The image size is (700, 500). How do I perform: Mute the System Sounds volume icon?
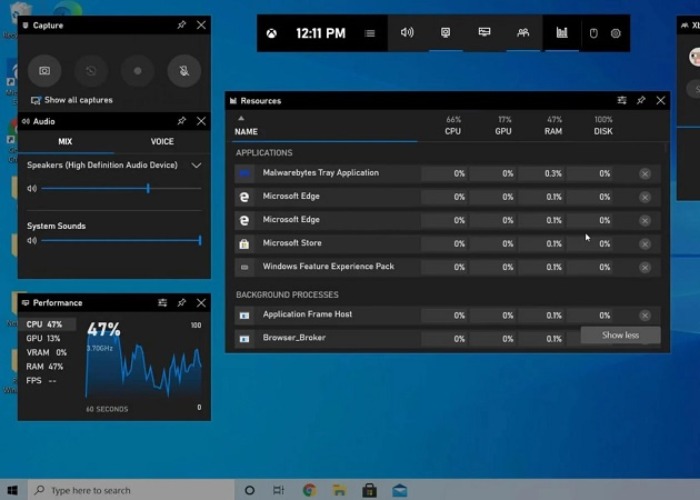click(32, 241)
